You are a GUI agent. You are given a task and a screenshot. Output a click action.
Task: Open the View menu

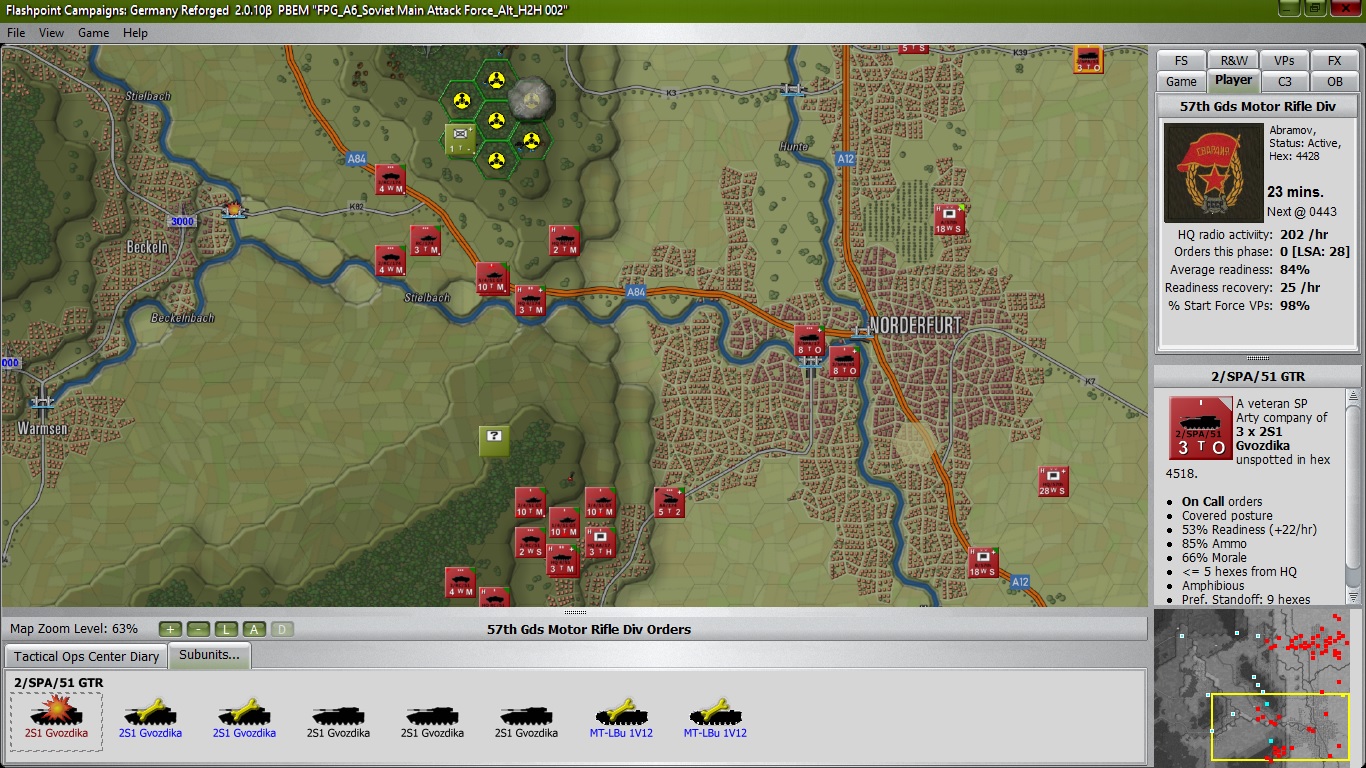coord(51,33)
